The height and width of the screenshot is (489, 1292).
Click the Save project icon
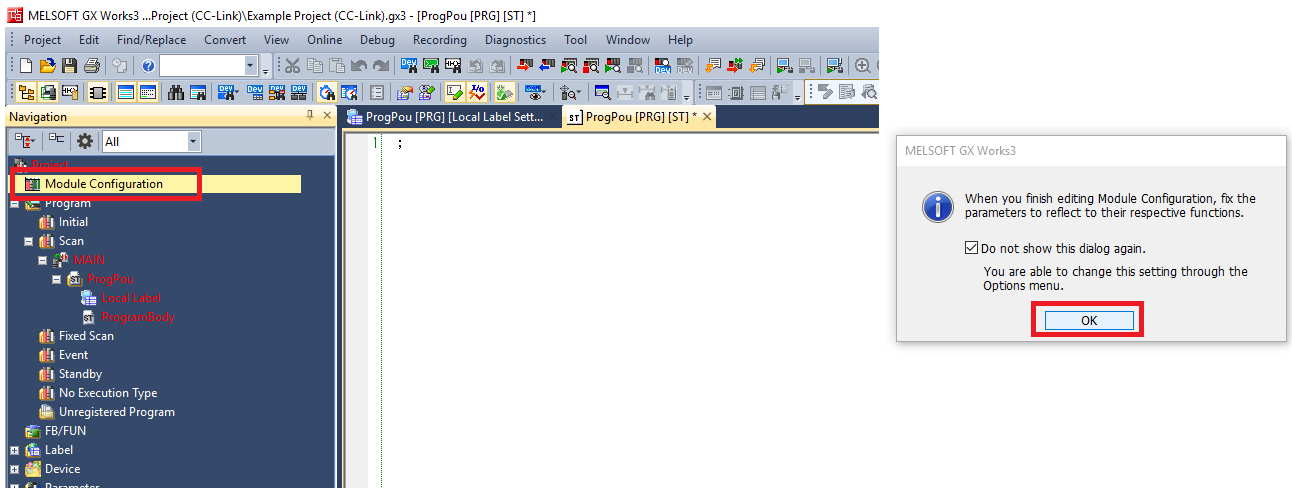point(70,66)
